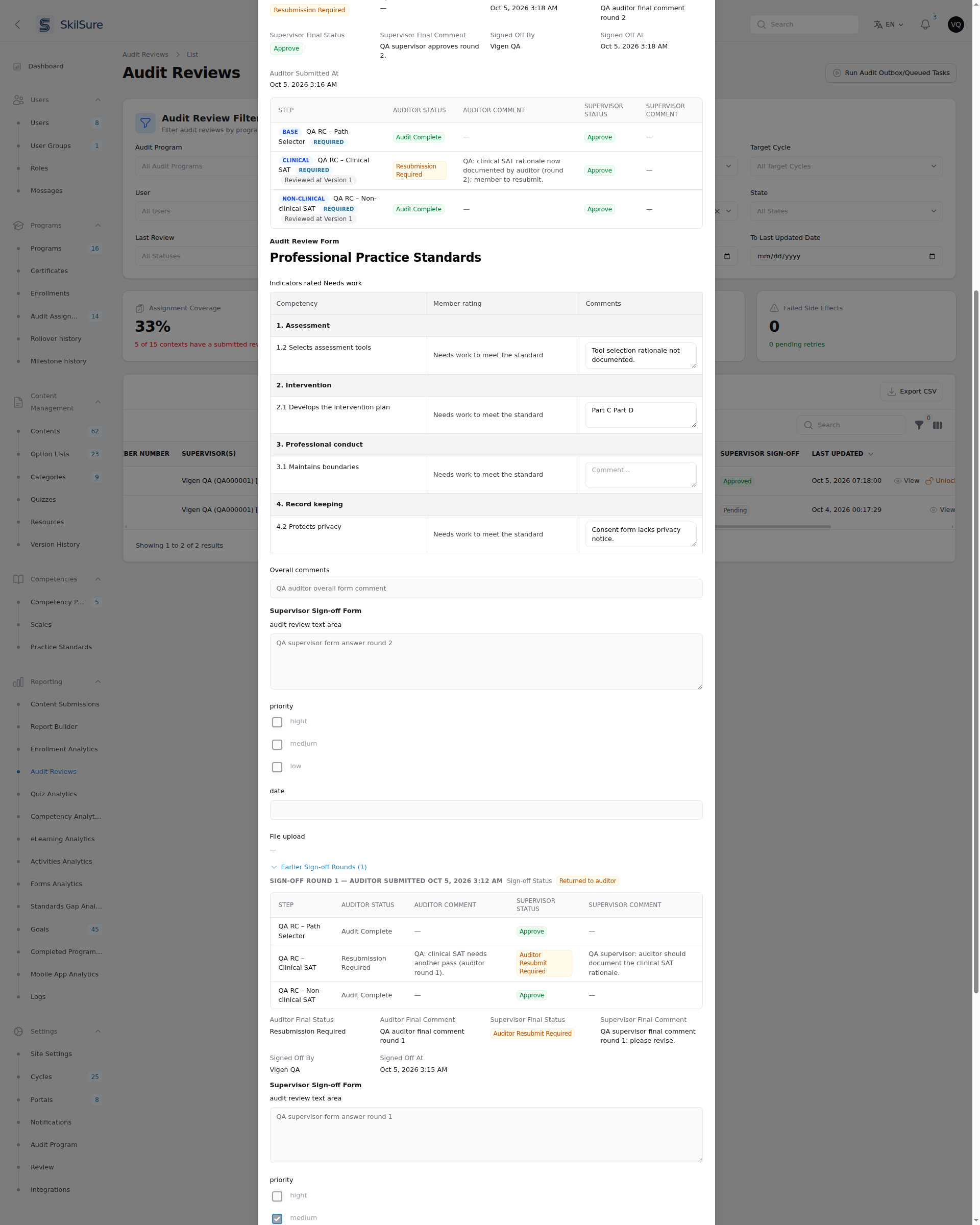This screenshot has width=980, height=1225.
Task: Click the 3.1 Maintains boundaries comment field
Action: pos(640,474)
